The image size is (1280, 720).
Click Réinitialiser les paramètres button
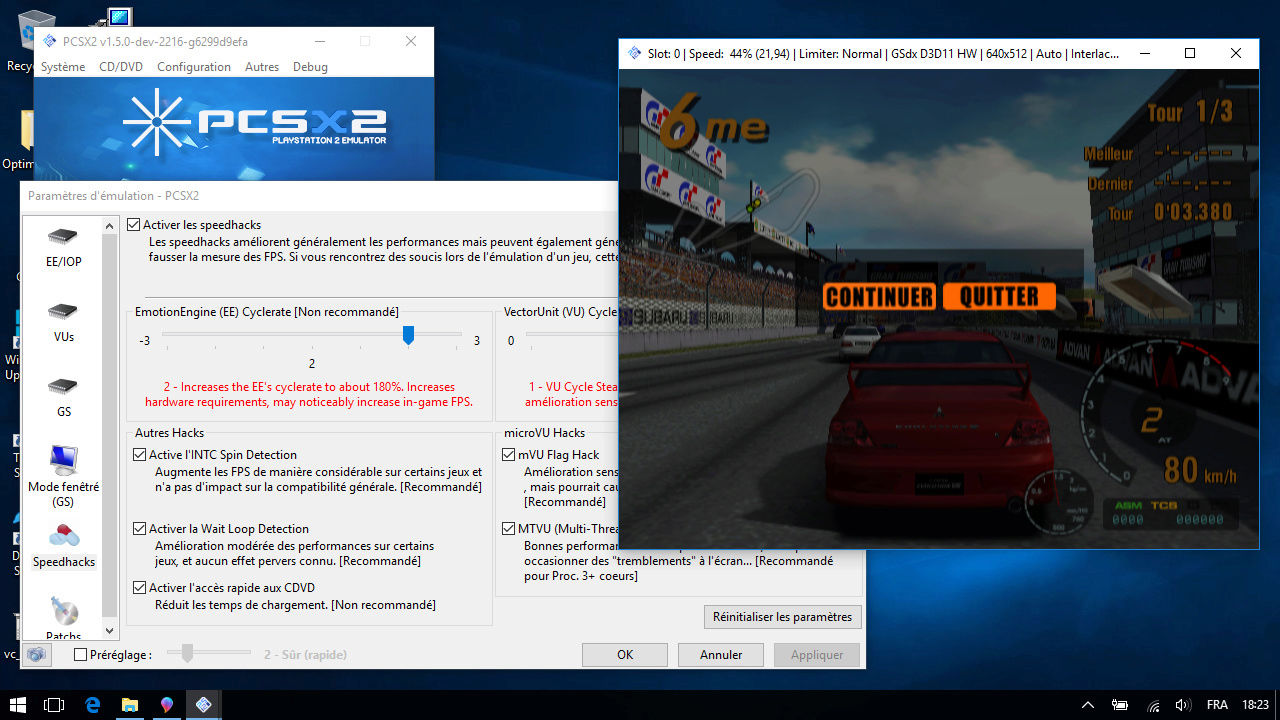(x=782, y=617)
